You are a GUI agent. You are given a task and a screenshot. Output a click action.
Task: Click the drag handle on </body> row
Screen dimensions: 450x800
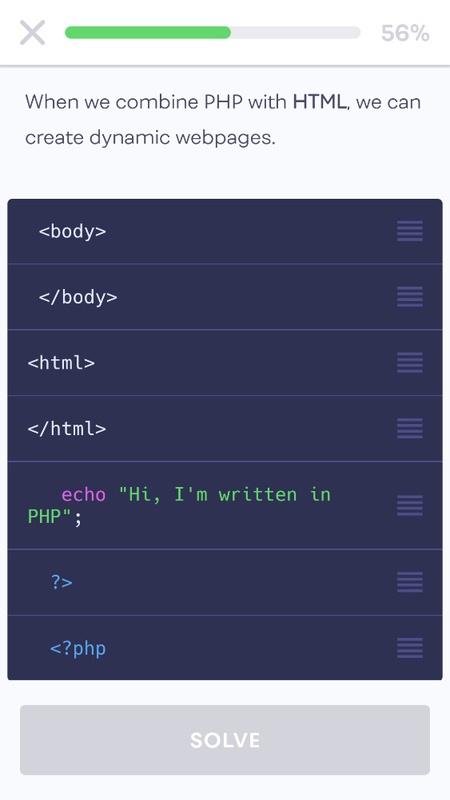pyautogui.click(x=410, y=297)
